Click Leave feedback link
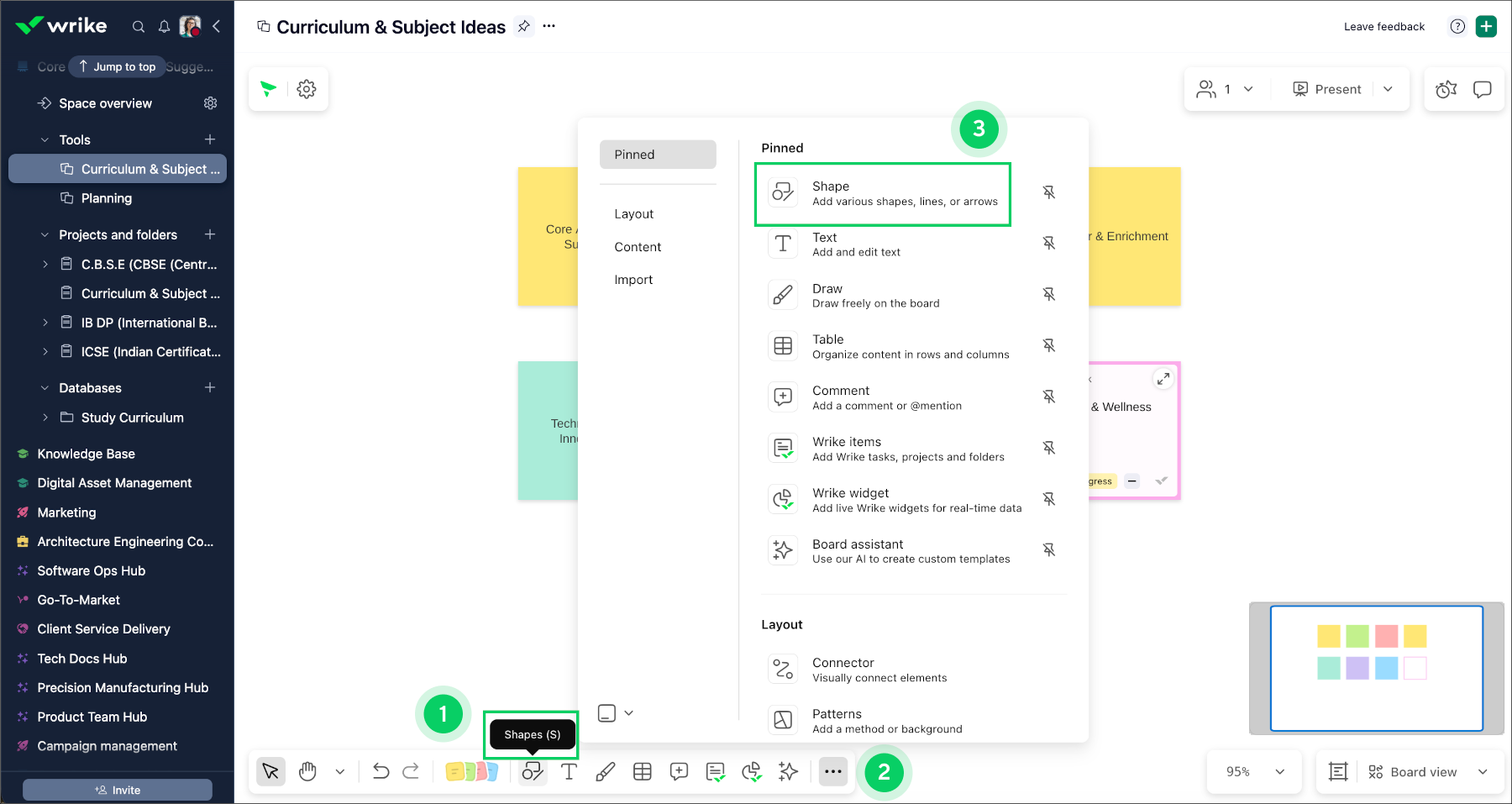This screenshot has height=804, width=1512. point(1384,27)
